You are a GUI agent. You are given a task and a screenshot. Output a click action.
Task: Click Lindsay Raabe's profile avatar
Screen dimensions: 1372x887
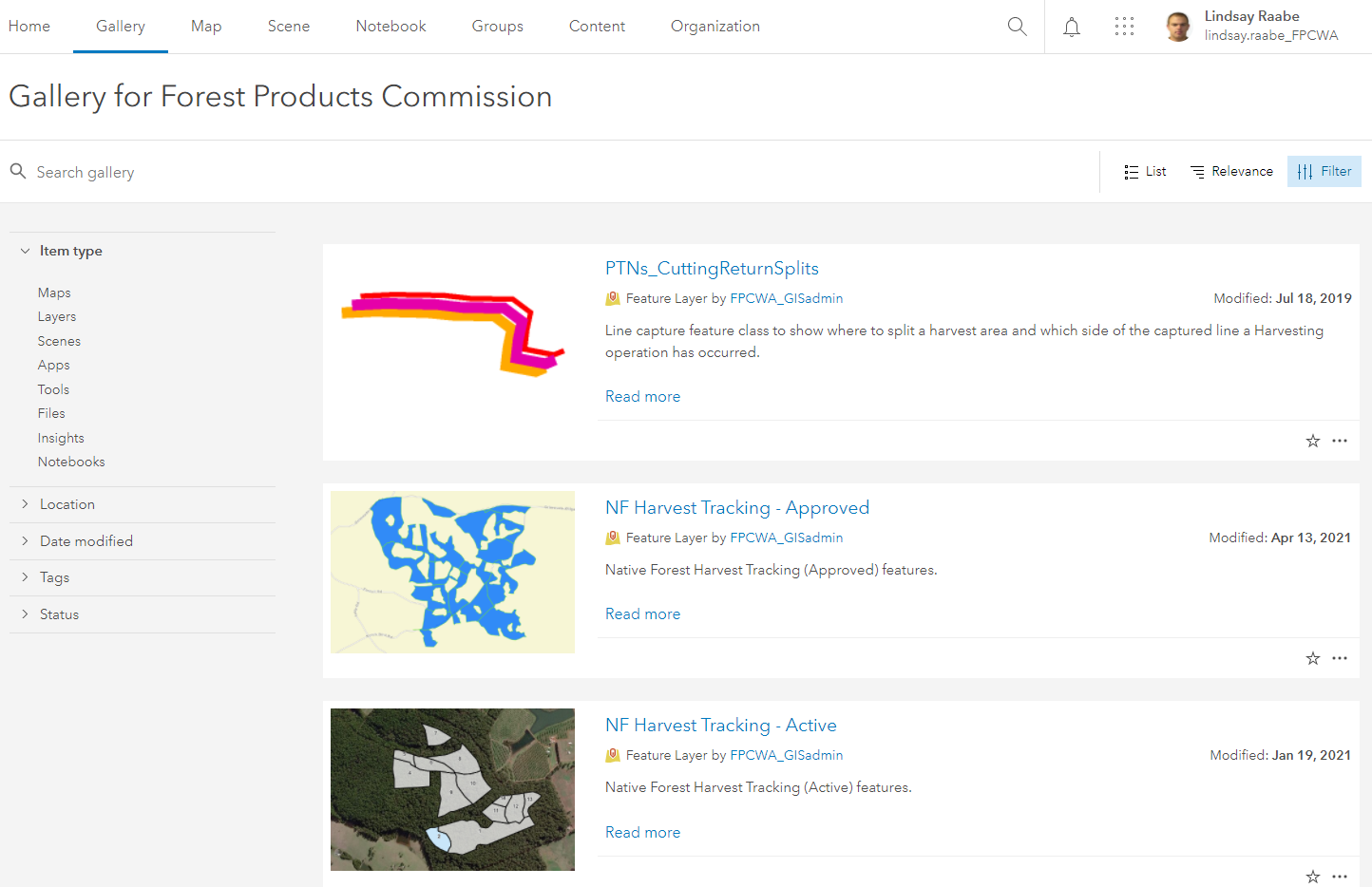pos(1178,27)
